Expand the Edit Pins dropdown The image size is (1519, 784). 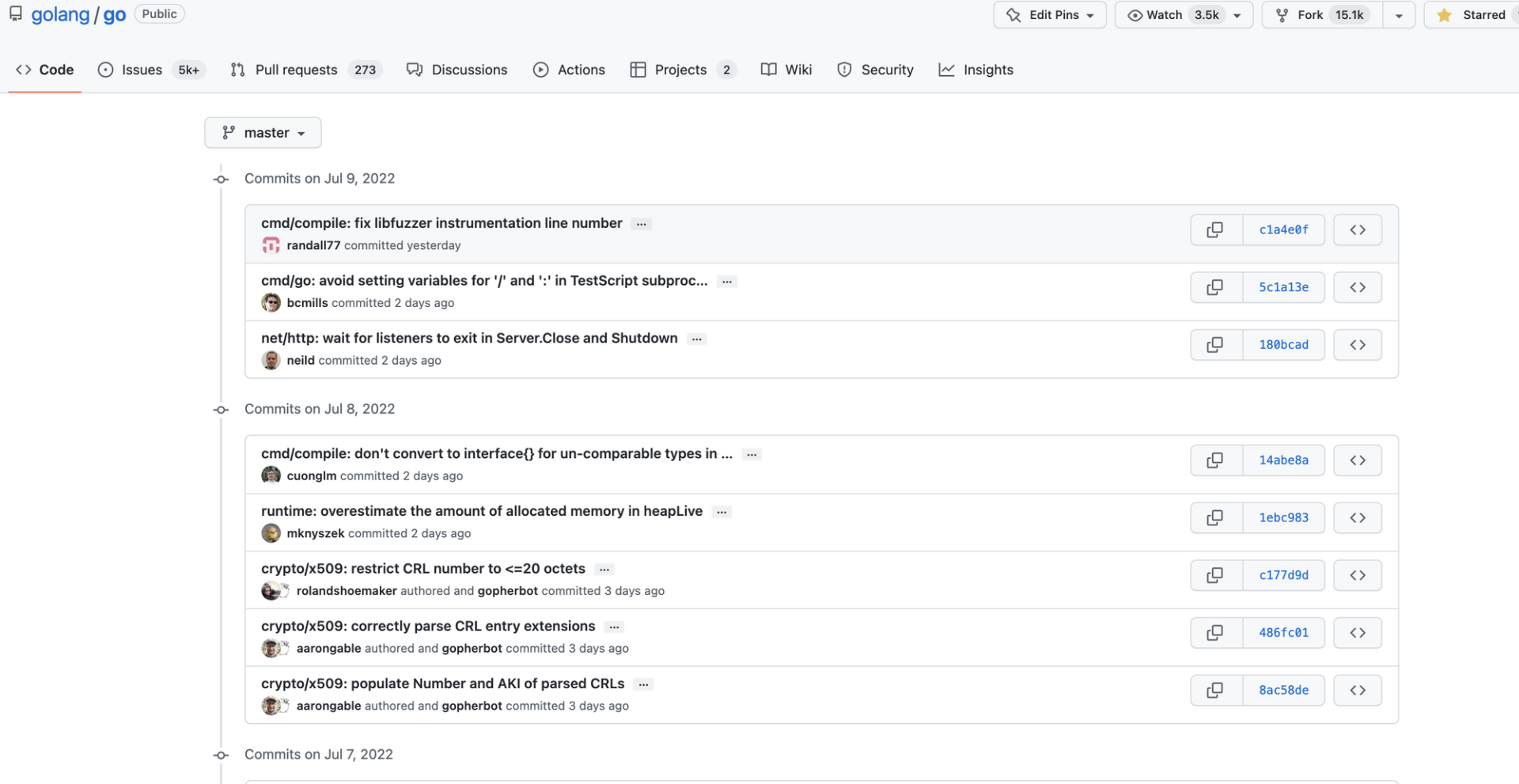[x=1049, y=15]
